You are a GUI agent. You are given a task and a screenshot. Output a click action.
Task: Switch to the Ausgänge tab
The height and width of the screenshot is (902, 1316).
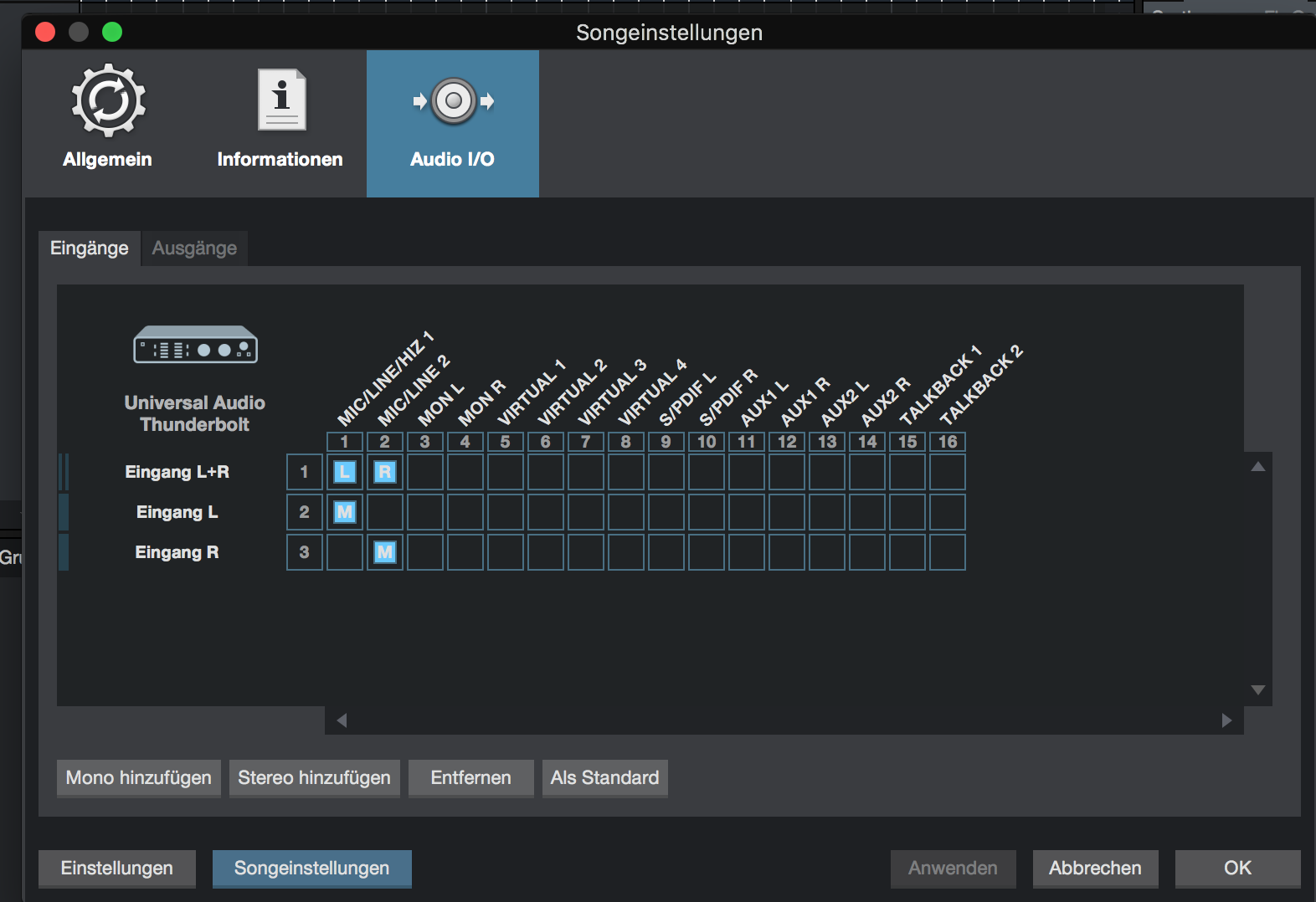(194, 249)
